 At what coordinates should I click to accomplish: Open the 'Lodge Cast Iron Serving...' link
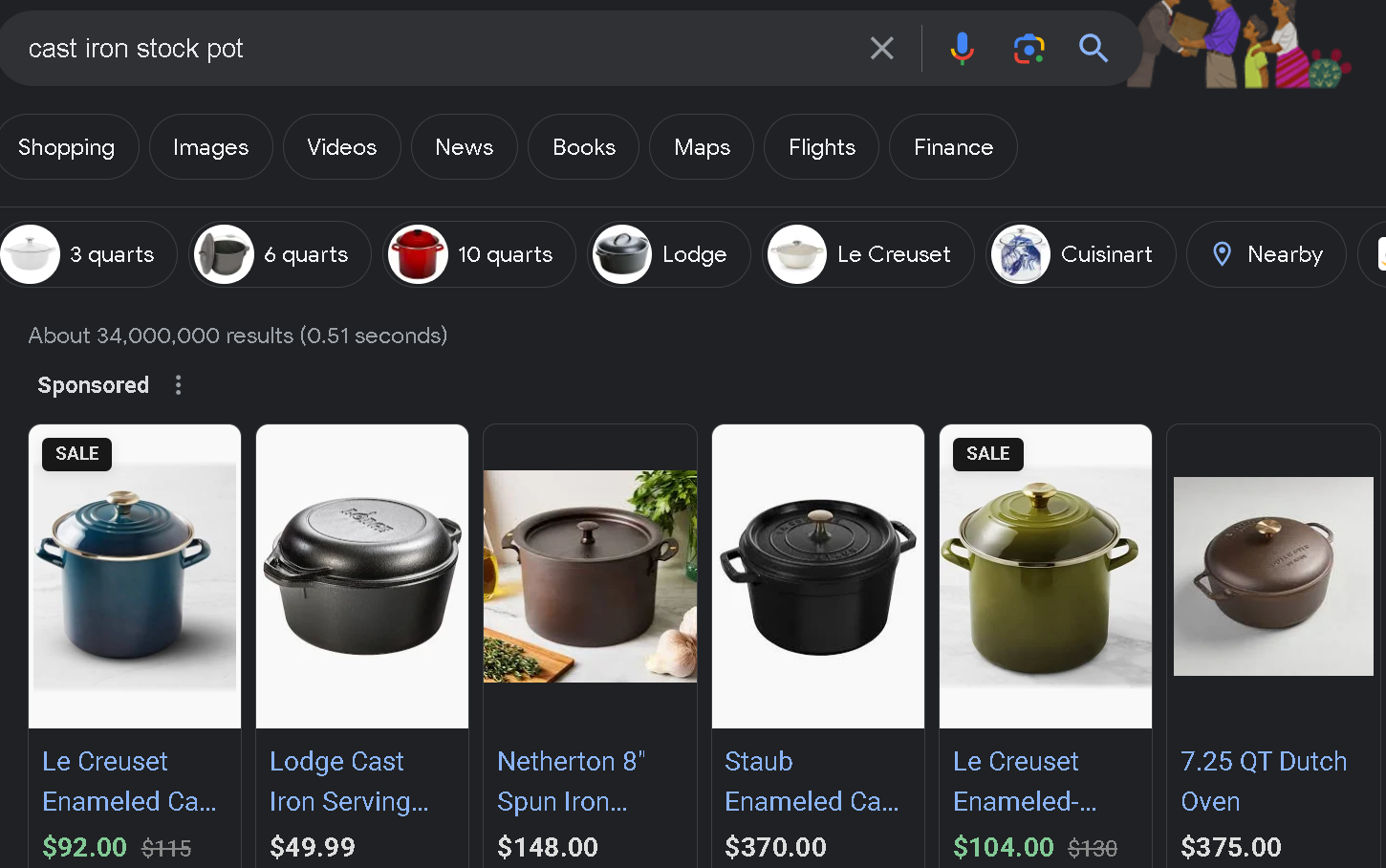(x=349, y=781)
